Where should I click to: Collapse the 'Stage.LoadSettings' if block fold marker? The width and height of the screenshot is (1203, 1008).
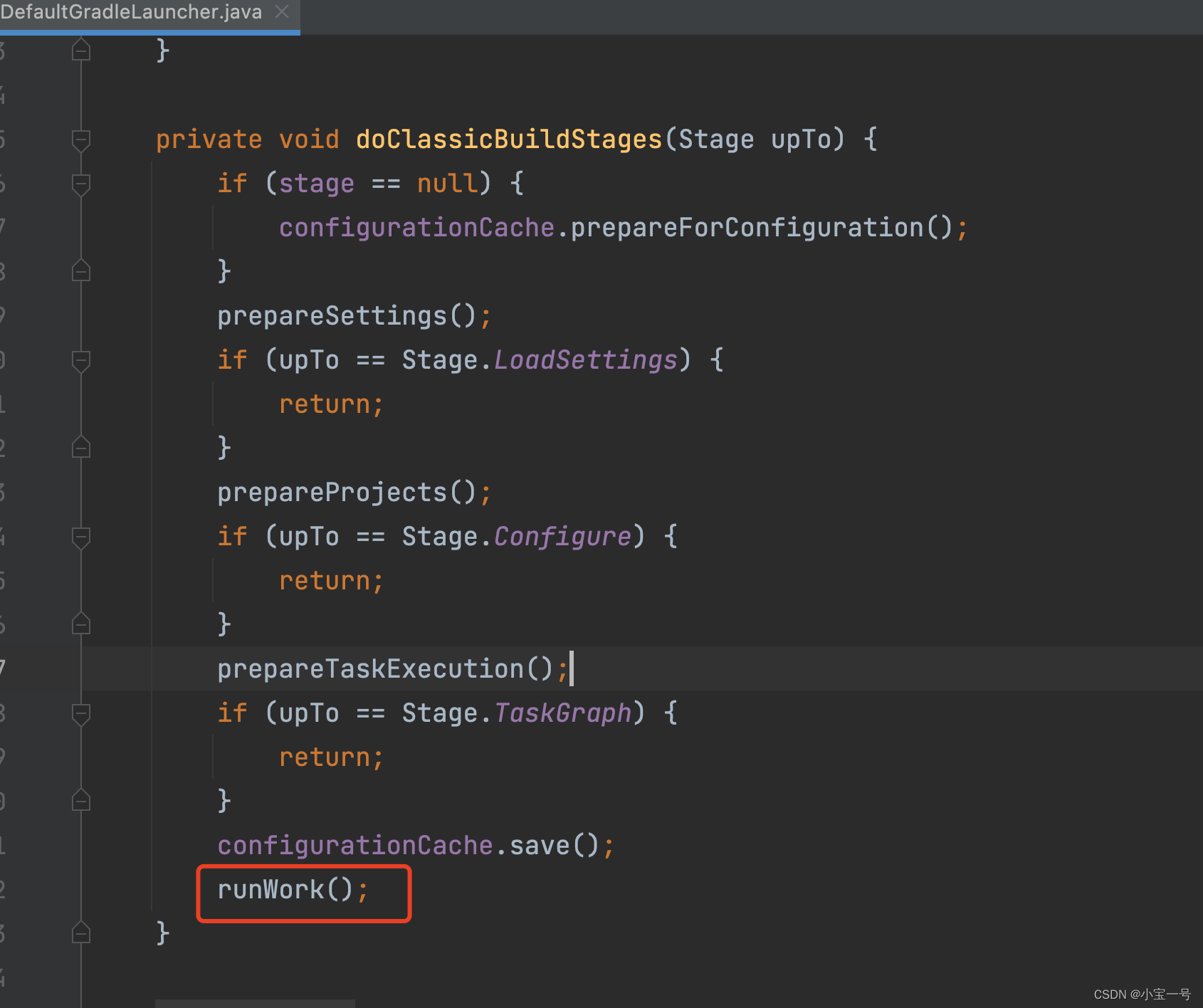pos(81,360)
